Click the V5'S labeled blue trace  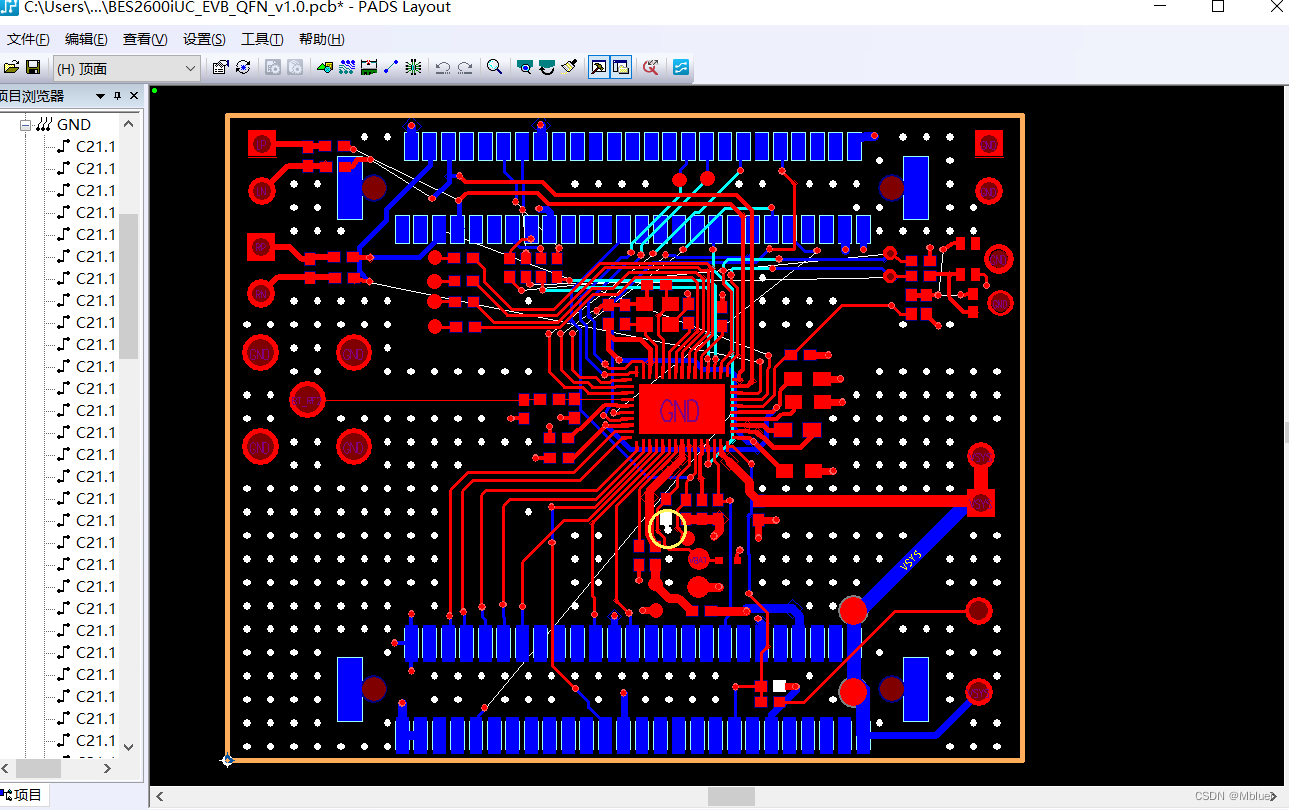[x=909, y=562]
